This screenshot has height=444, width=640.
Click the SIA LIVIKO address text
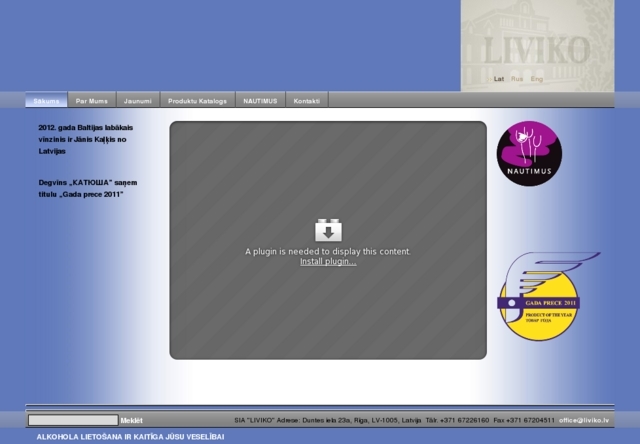click(x=328, y=420)
